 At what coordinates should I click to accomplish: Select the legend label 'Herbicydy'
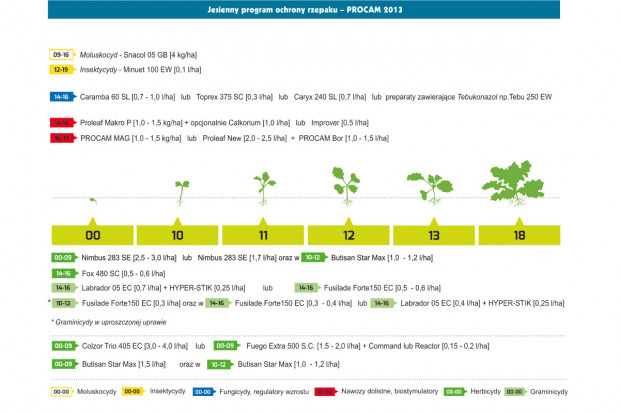click(x=486, y=392)
